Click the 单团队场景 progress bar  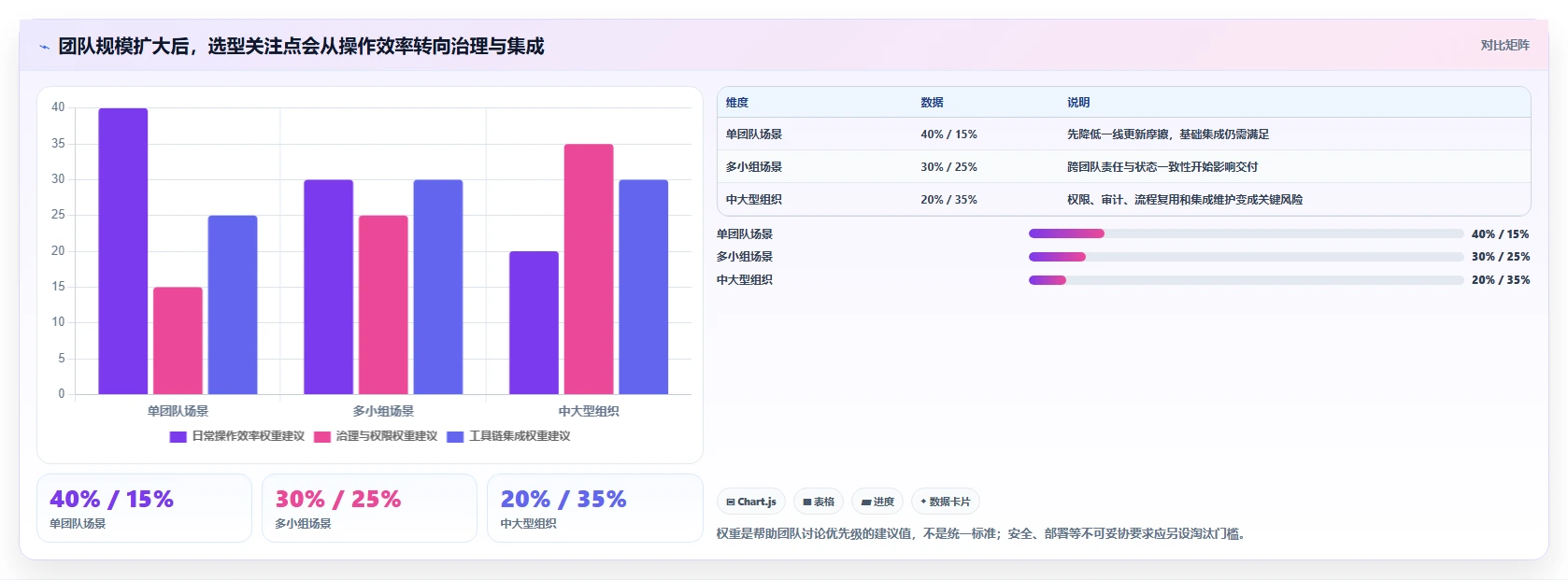(x=1246, y=233)
